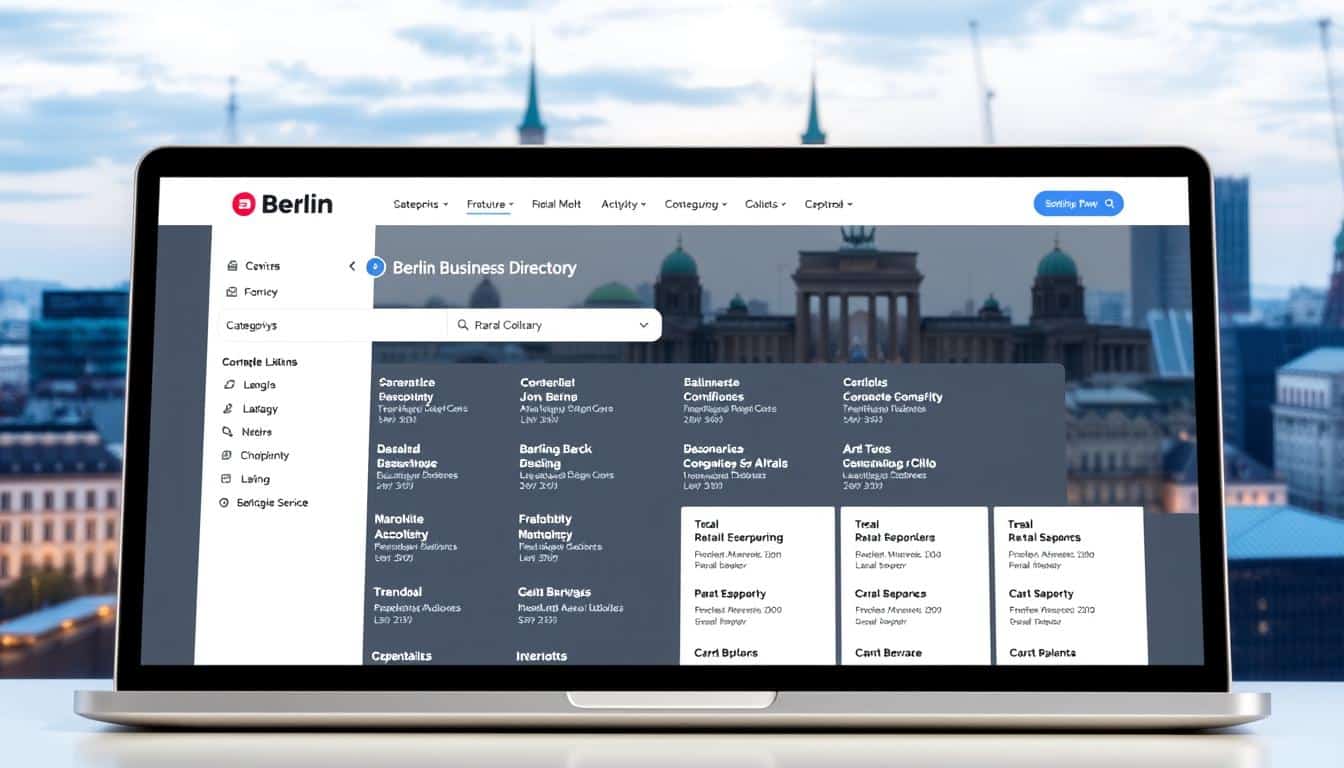Click the Forricy sidebar icon

click(231, 292)
